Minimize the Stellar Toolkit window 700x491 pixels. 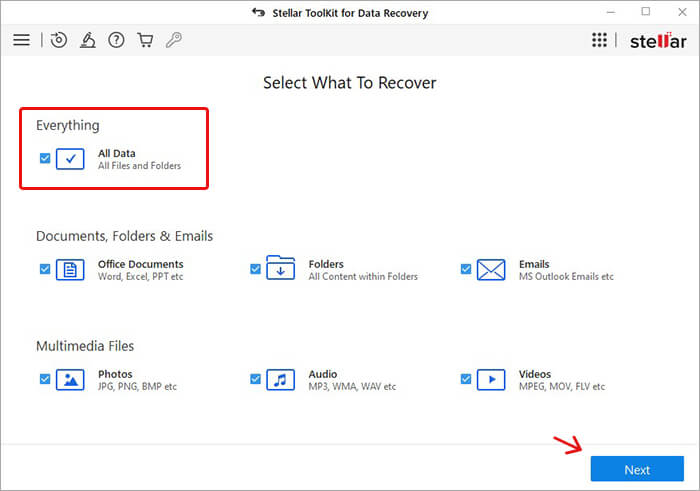(x=611, y=12)
